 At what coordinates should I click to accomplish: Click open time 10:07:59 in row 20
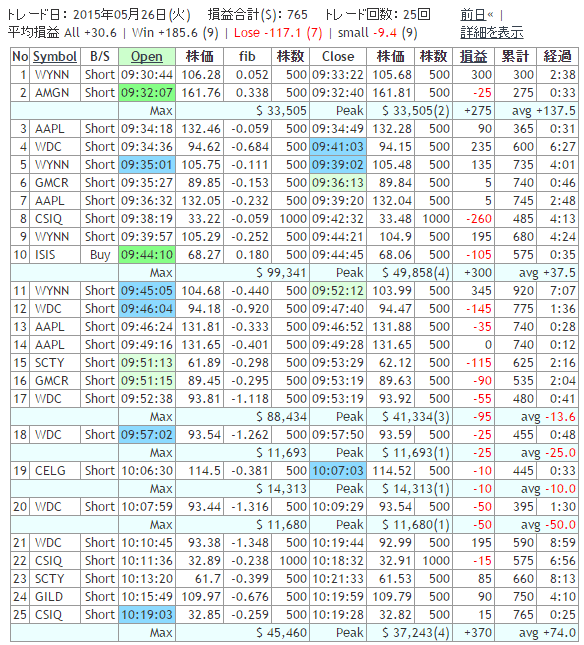(x=147, y=507)
